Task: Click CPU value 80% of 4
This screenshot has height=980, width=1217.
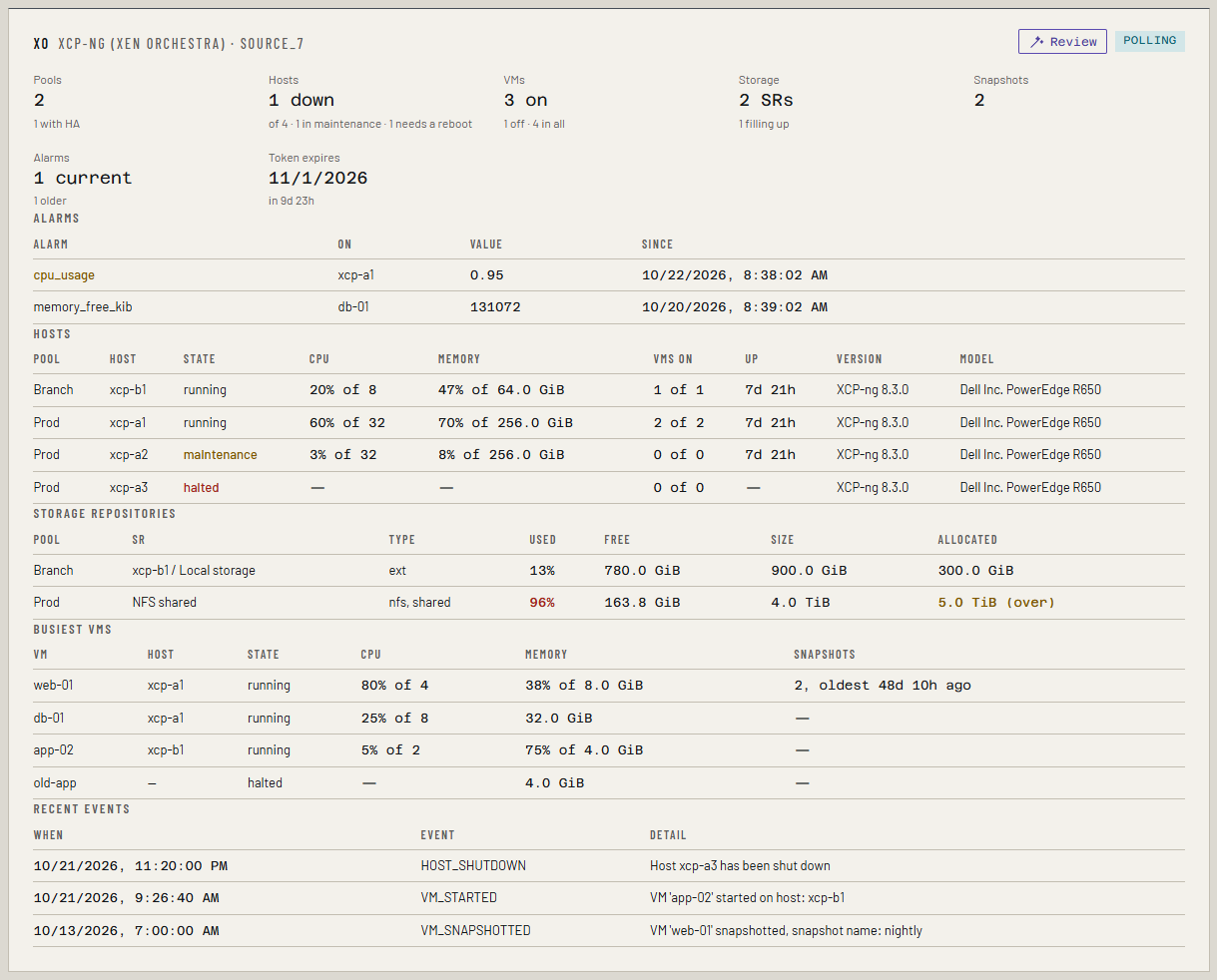Action: (394, 686)
